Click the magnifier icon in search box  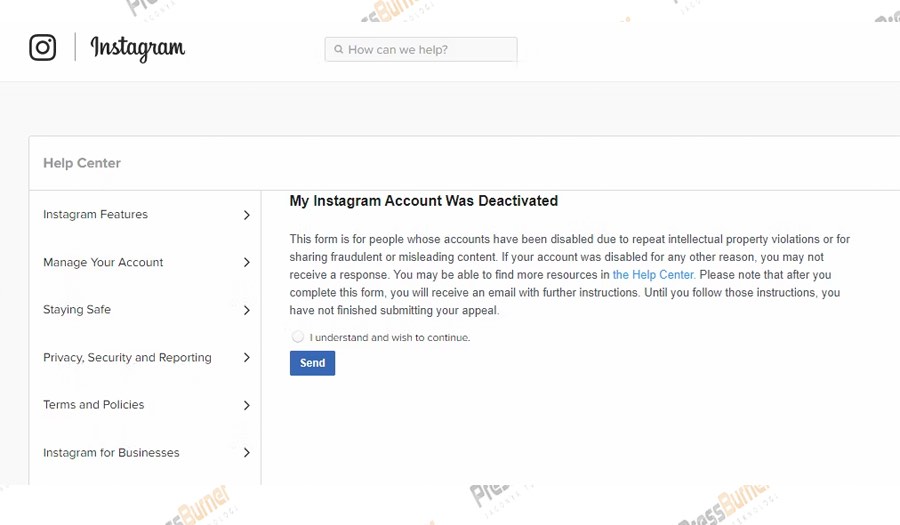(x=339, y=50)
